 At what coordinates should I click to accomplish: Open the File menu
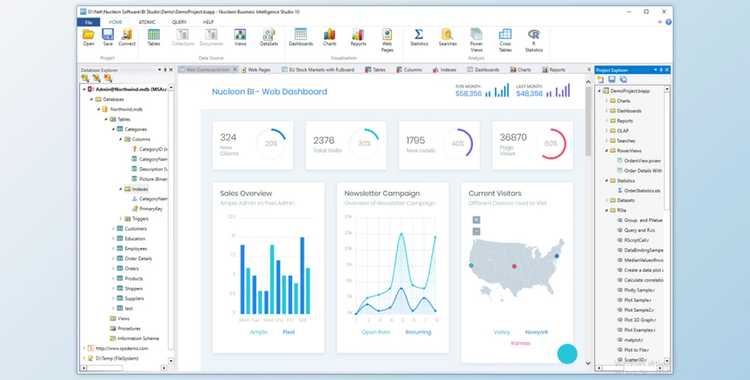coord(88,22)
